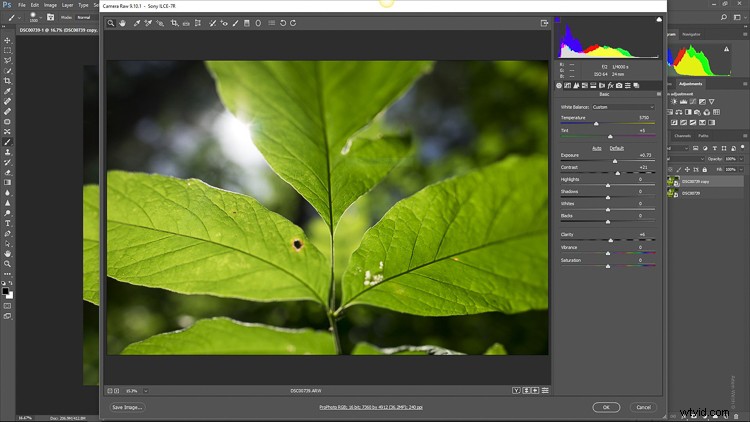Click the OK button
The image size is (750, 422).
(606, 407)
